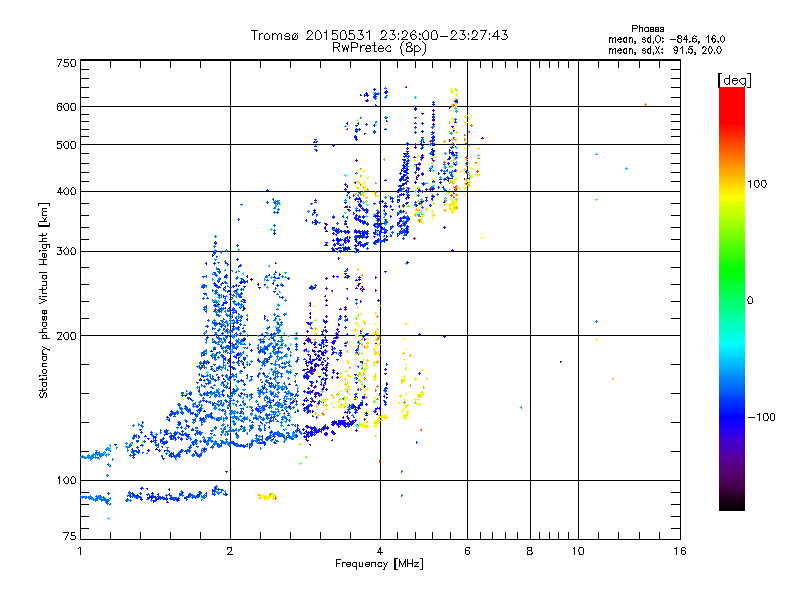Click the x-axis tick label '6'
The width and height of the screenshot is (800, 600).
[x=467, y=551]
